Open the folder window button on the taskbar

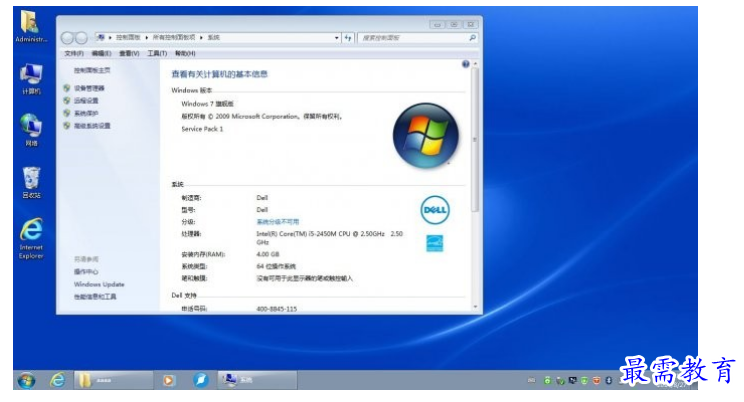tap(113, 380)
